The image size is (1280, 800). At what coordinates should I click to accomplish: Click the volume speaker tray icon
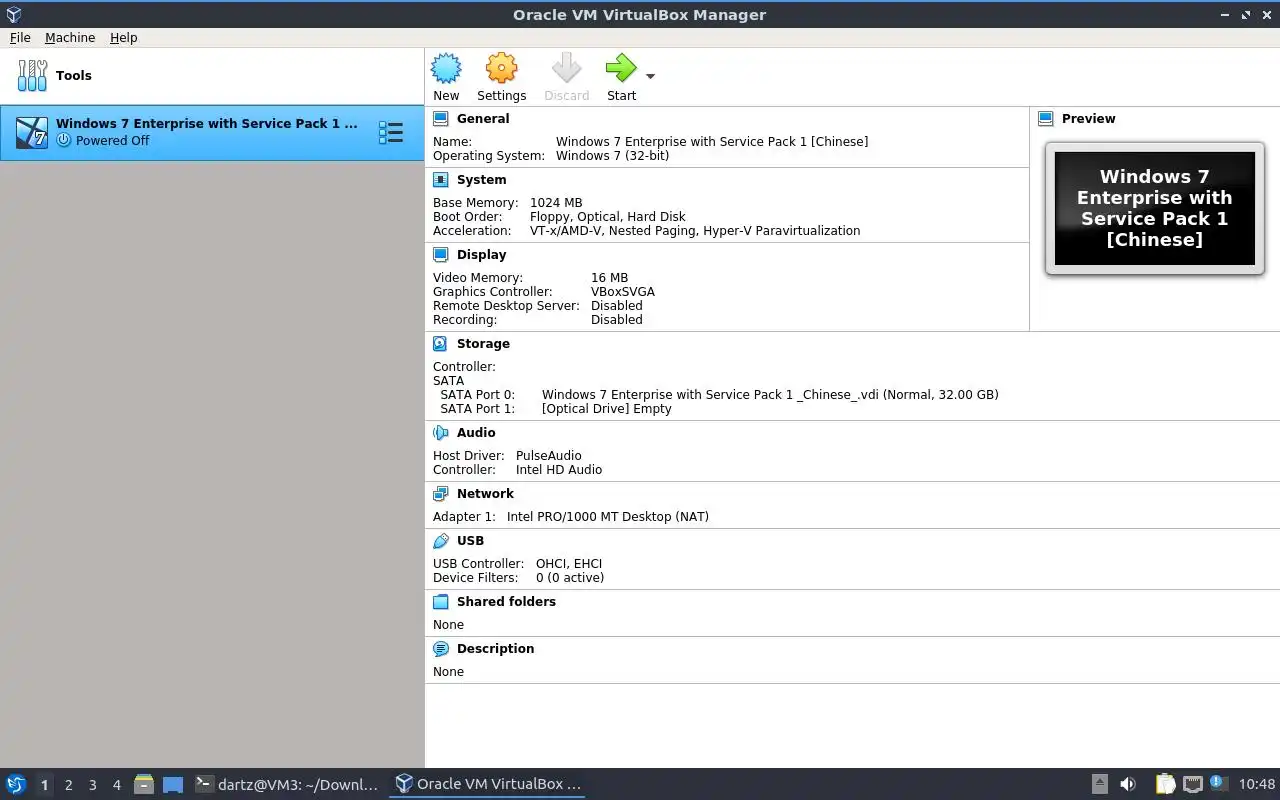[1128, 785]
